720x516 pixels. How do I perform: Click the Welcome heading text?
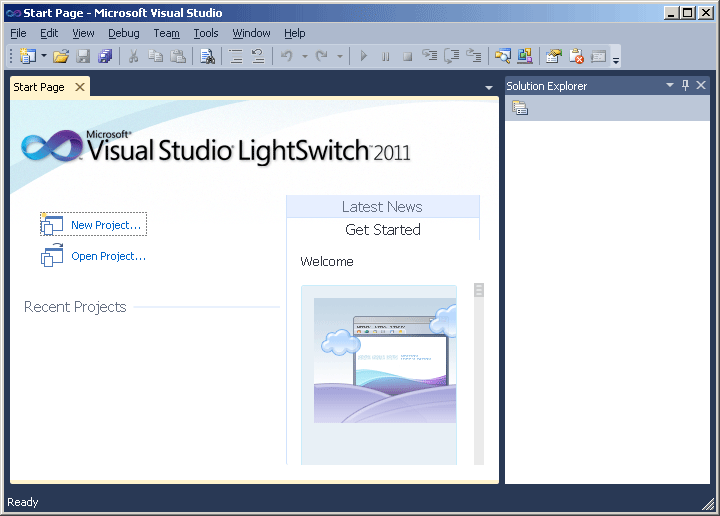[x=327, y=262]
